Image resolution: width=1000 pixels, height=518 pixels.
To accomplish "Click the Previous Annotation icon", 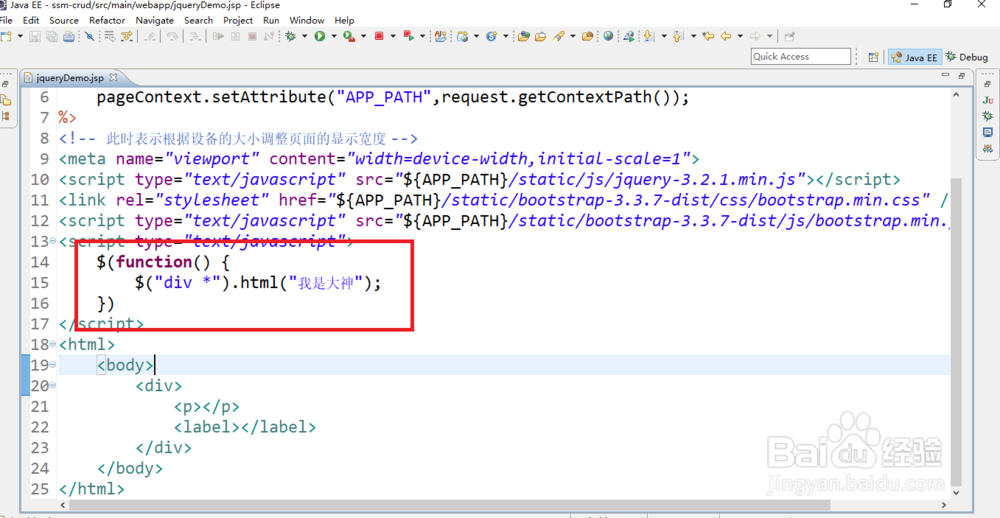I will (x=679, y=36).
